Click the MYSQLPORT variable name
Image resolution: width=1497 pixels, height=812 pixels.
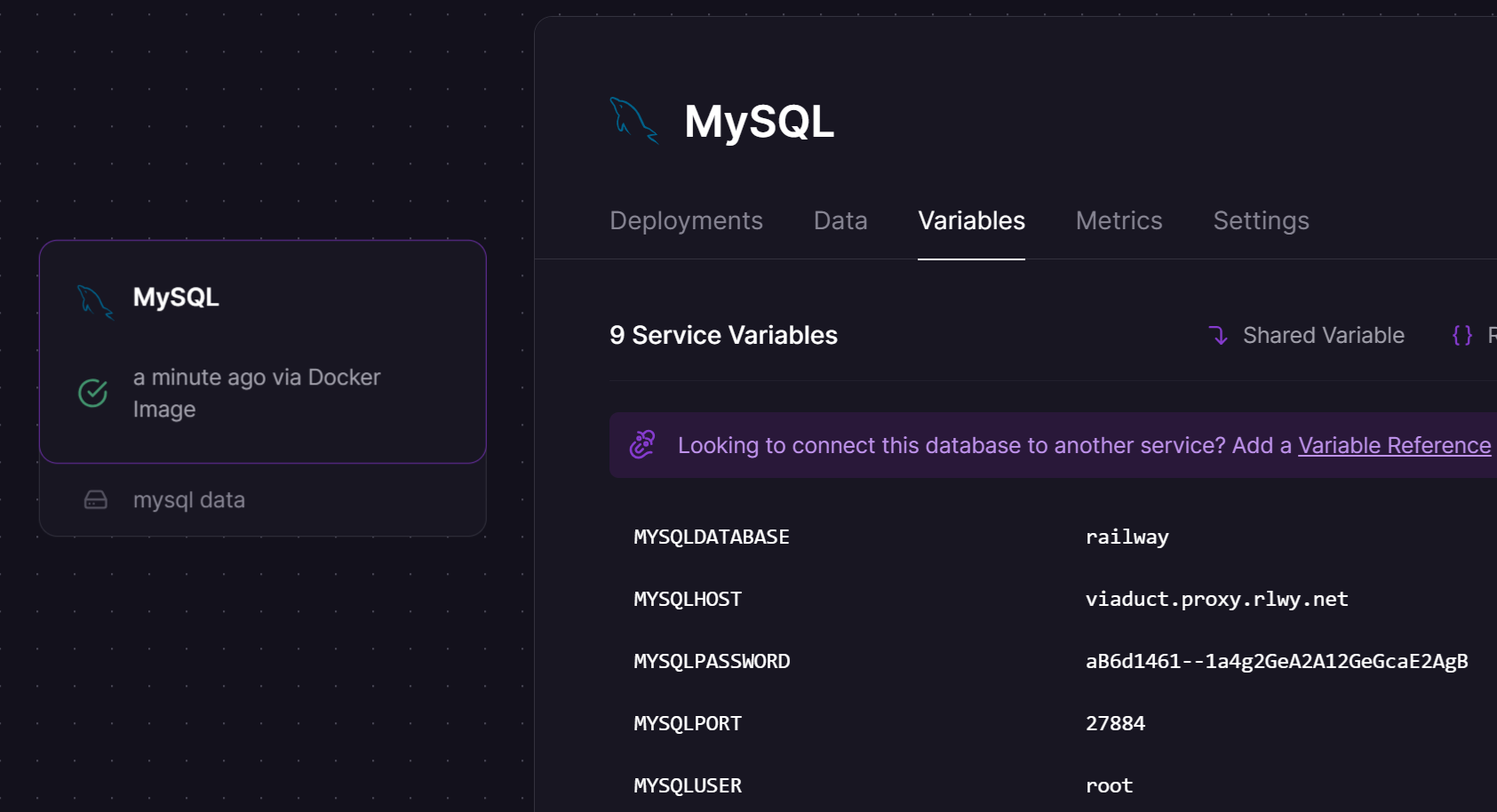tap(688, 723)
